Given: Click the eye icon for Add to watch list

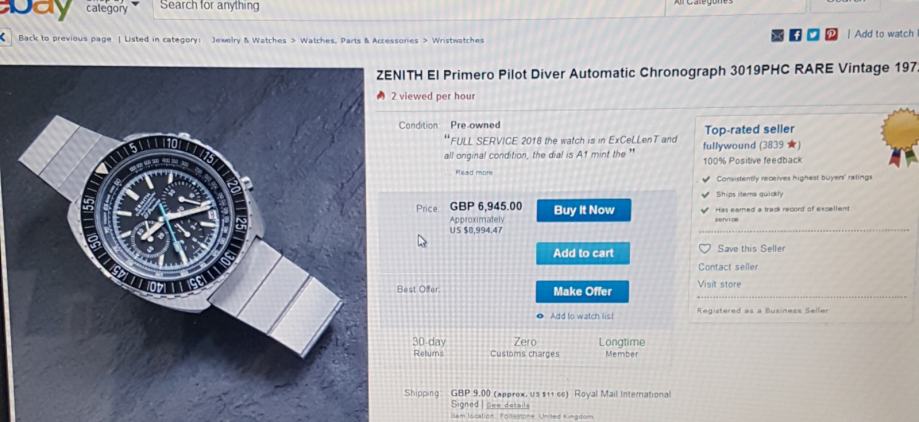Looking at the screenshot, I should (x=540, y=316).
